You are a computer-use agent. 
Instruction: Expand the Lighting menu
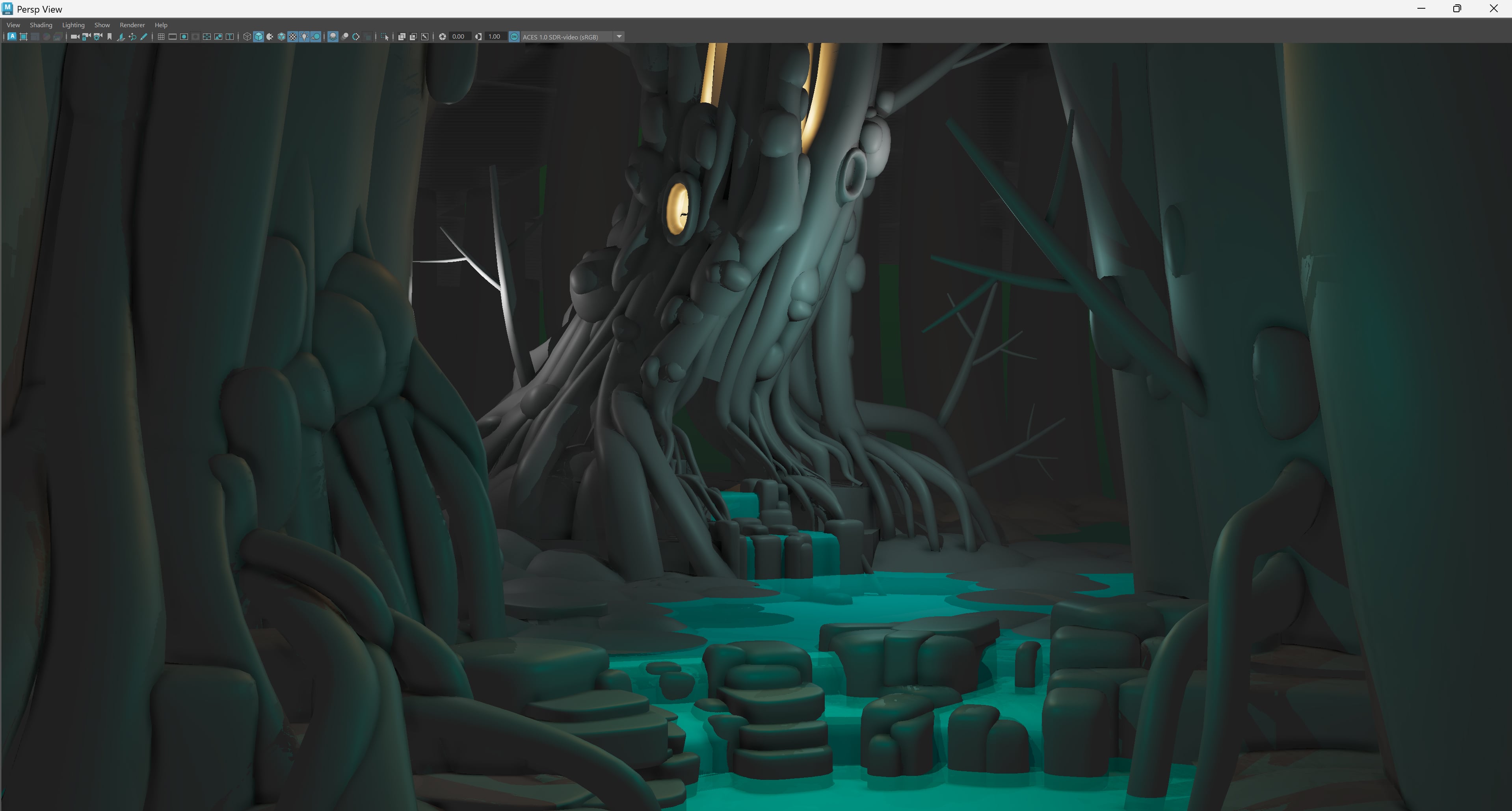tap(73, 25)
